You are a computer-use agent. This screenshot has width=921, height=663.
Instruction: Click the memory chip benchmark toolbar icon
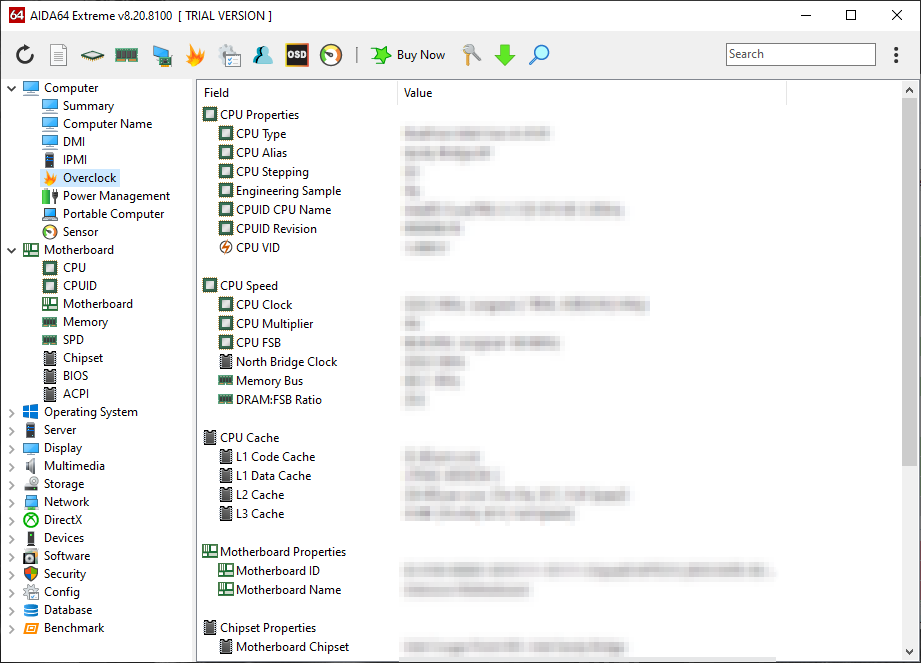coord(126,55)
